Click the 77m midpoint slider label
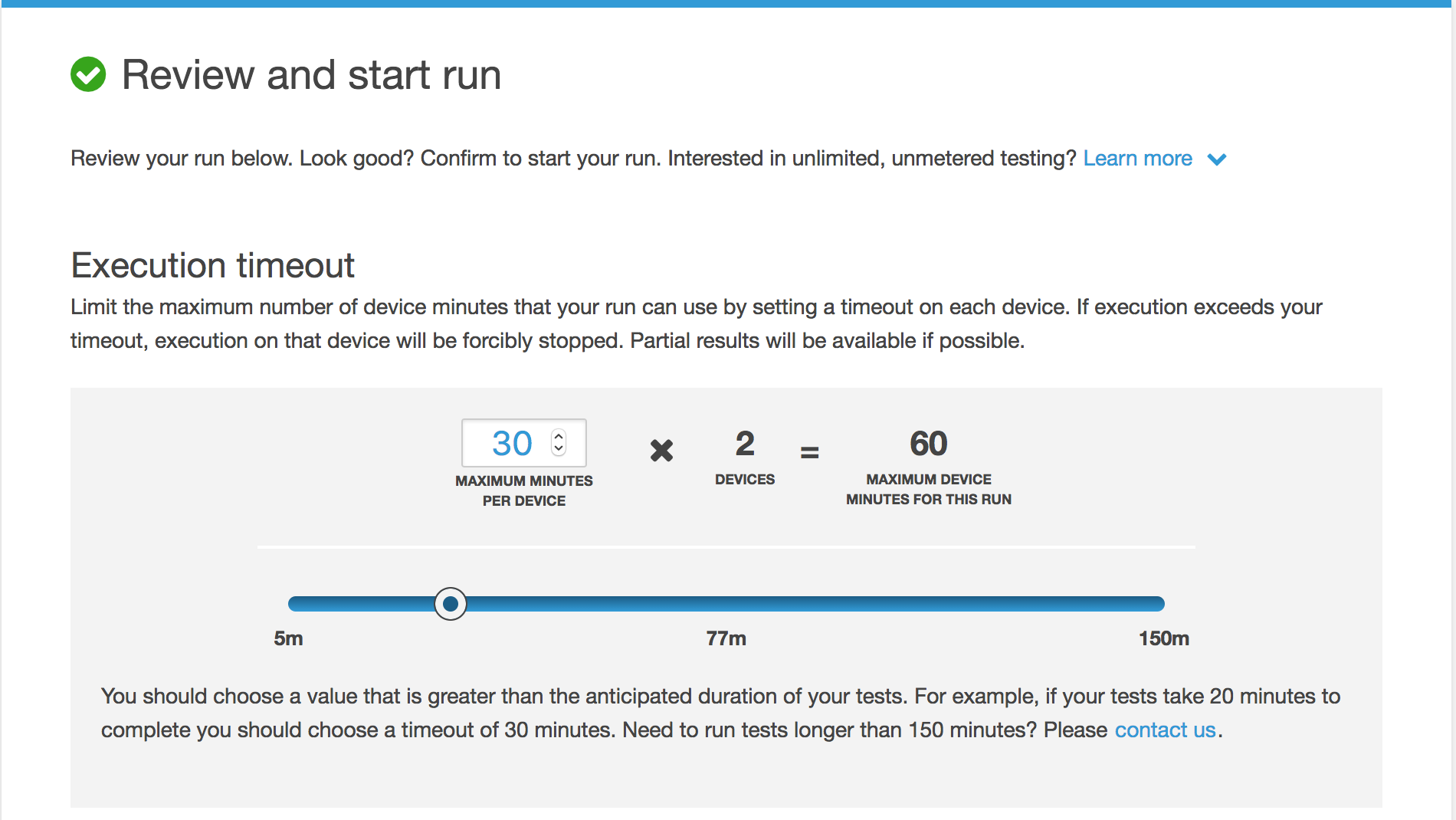This screenshot has width=1456, height=820. (x=726, y=638)
